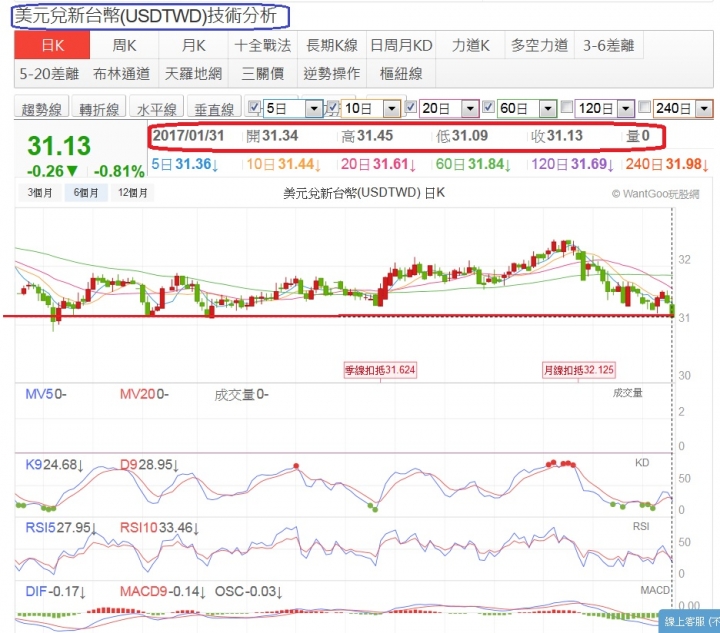Click the 240日 31.98 average value
The image size is (720, 633).
(x=667, y=164)
